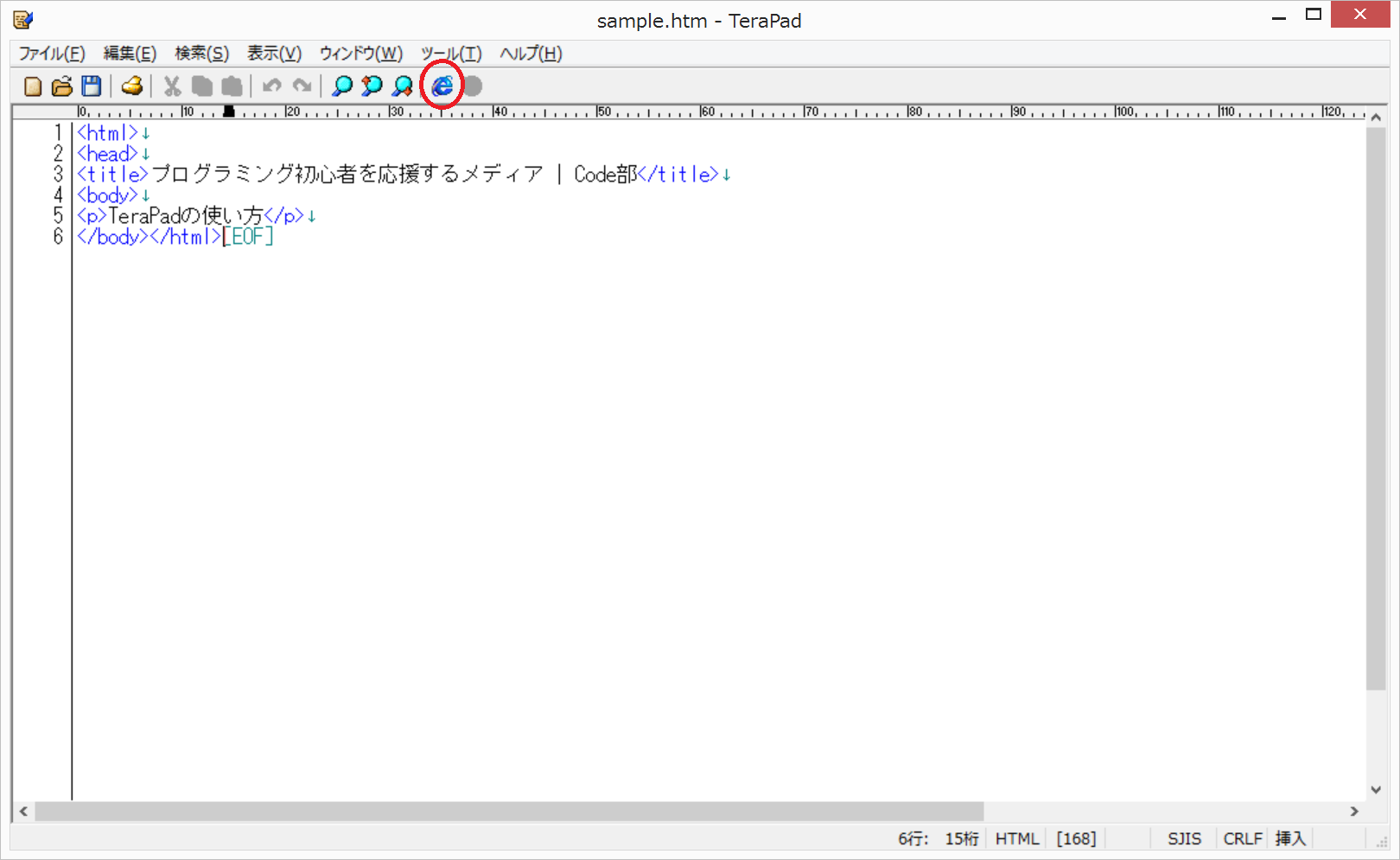Click line number 6 in the gutter
The height and width of the screenshot is (860, 1400).
[58, 237]
